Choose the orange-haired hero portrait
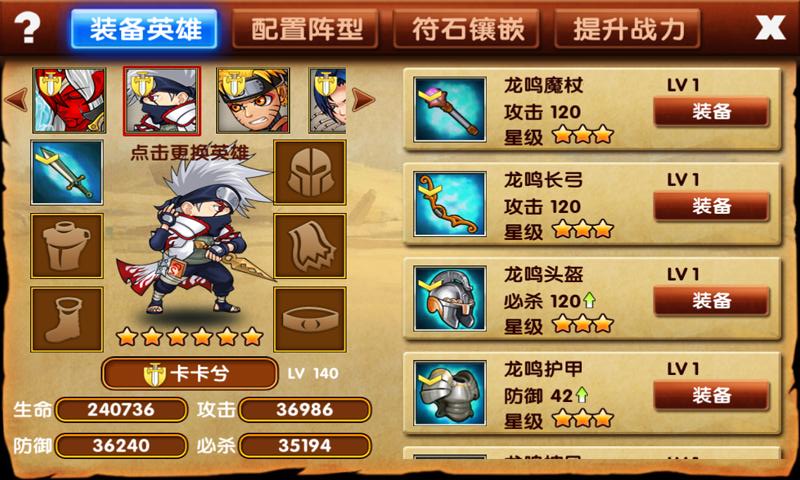The height and width of the screenshot is (480, 800). pyautogui.click(x=253, y=100)
